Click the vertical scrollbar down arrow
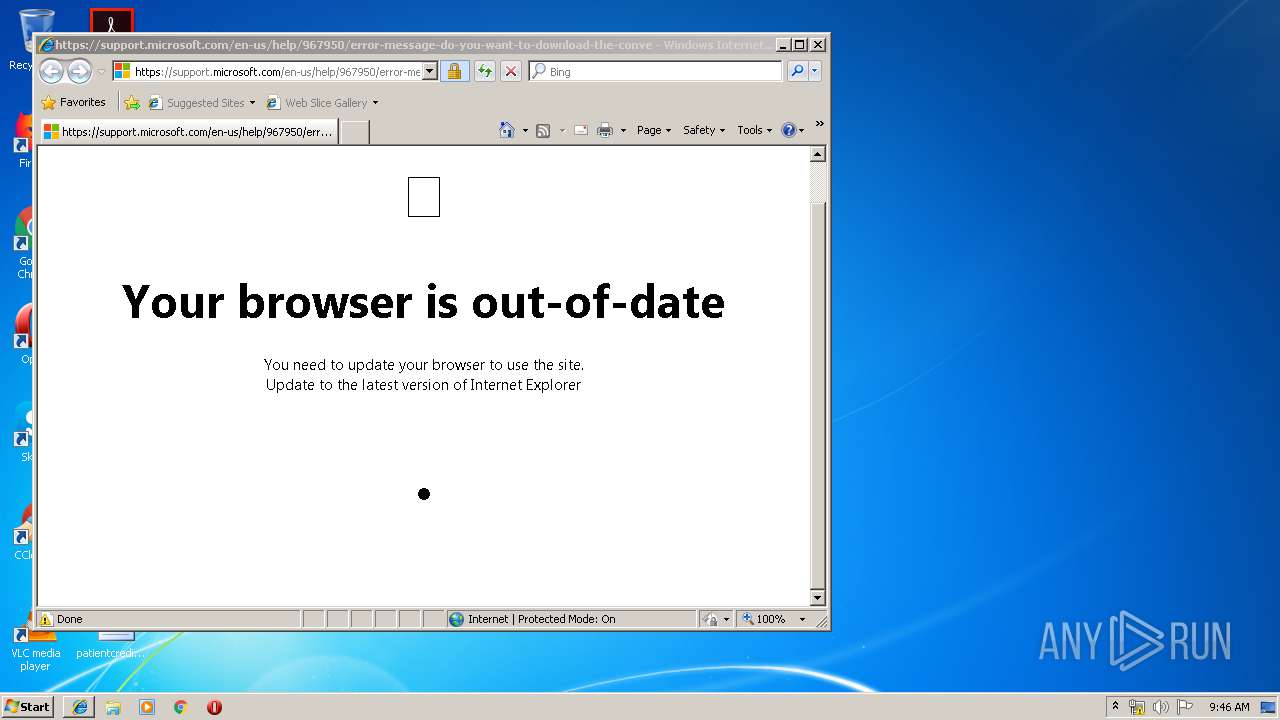1280x720 pixels. (817, 598)
